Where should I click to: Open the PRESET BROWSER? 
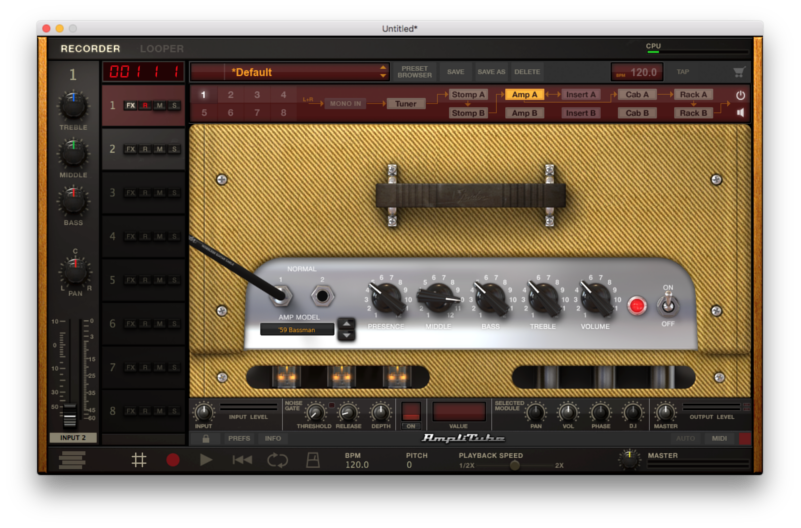click(415, 72)
